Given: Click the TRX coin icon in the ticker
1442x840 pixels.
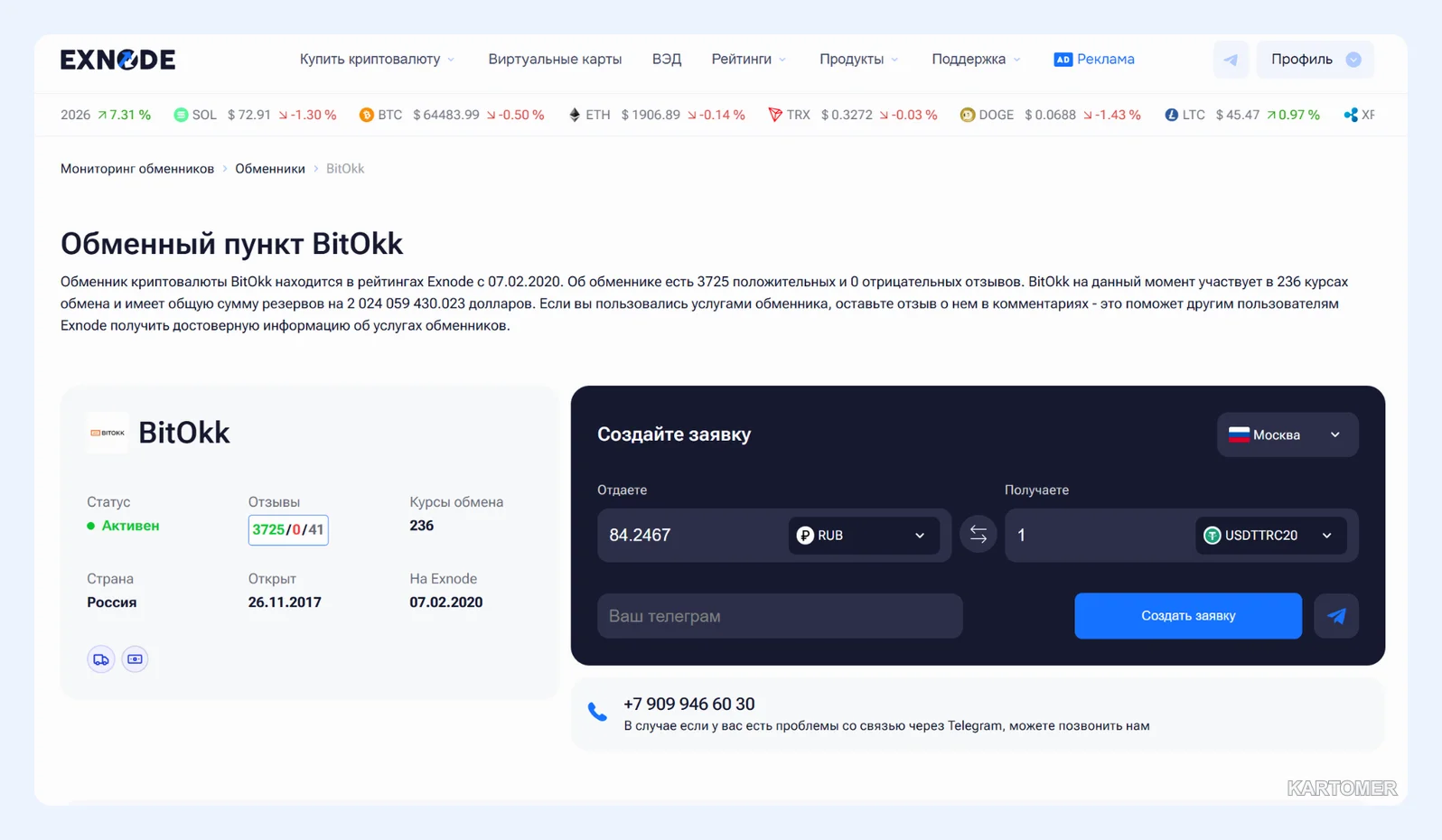Looking at the screenshot, I should pos(774,115).
